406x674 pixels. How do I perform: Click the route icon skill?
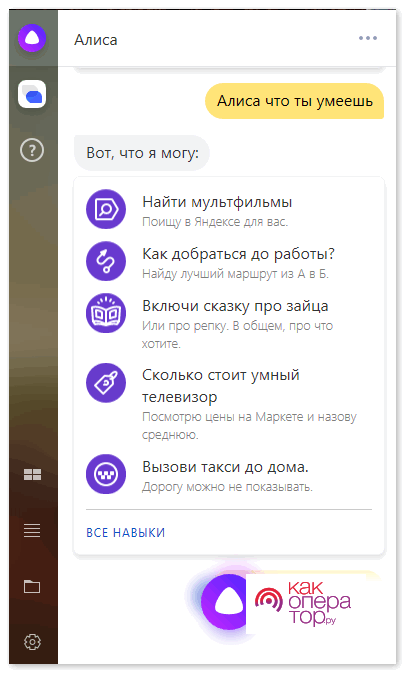click(x=106, y=261)
